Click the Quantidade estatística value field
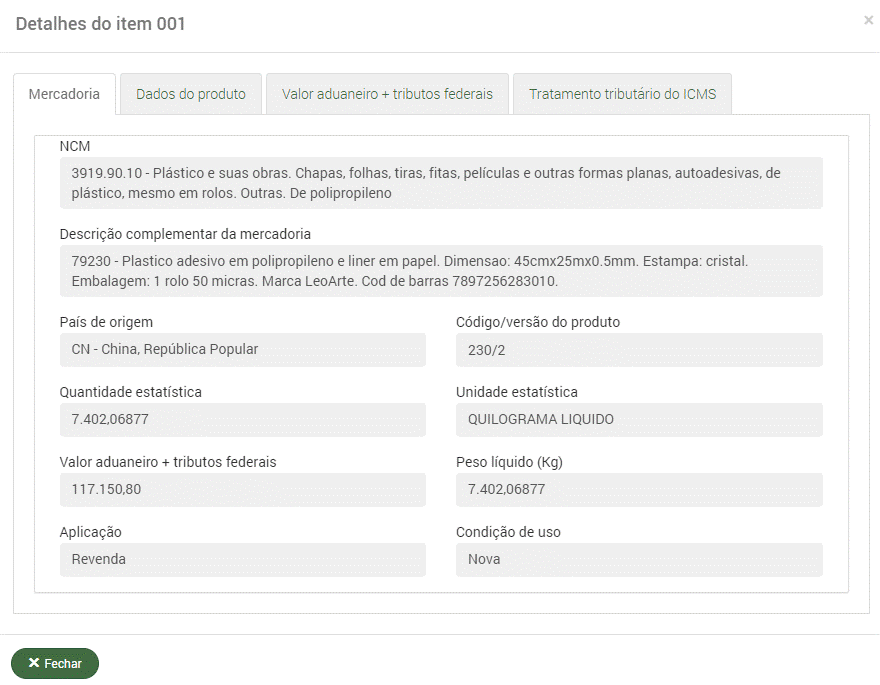 coord(242,420)
